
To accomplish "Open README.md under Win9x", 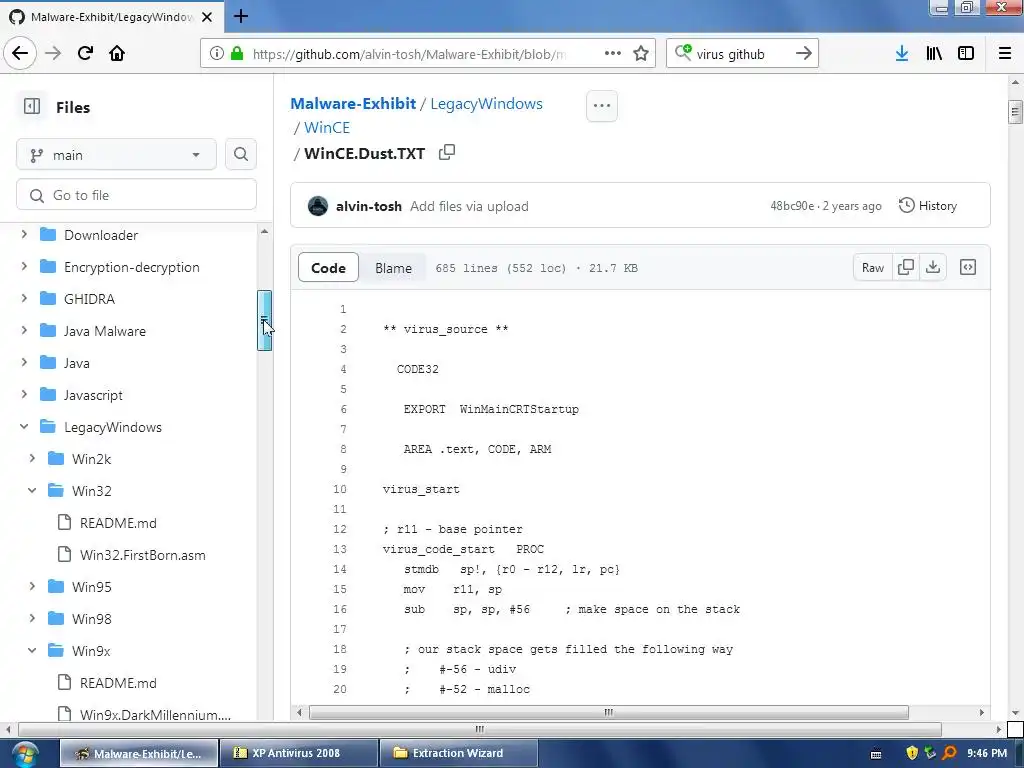I will (x=118, y=683).
